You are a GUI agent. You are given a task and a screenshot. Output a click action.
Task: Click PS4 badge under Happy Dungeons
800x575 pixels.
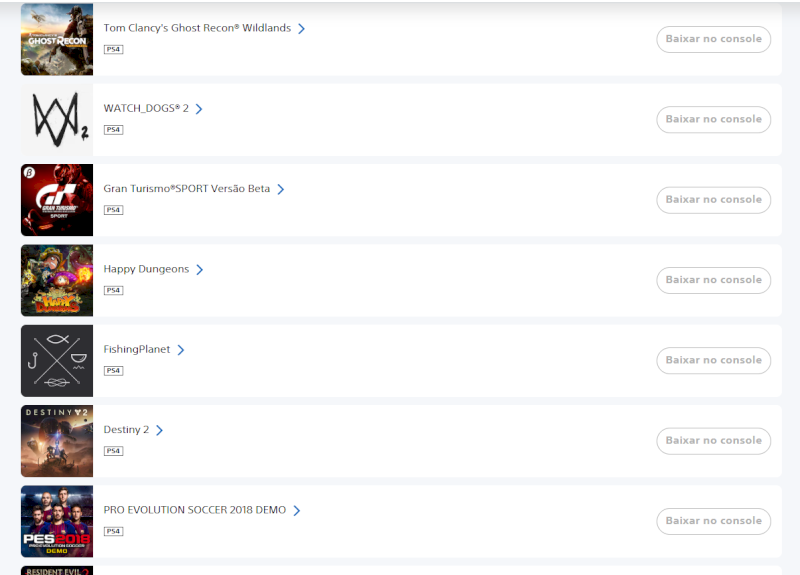[113, 290]
